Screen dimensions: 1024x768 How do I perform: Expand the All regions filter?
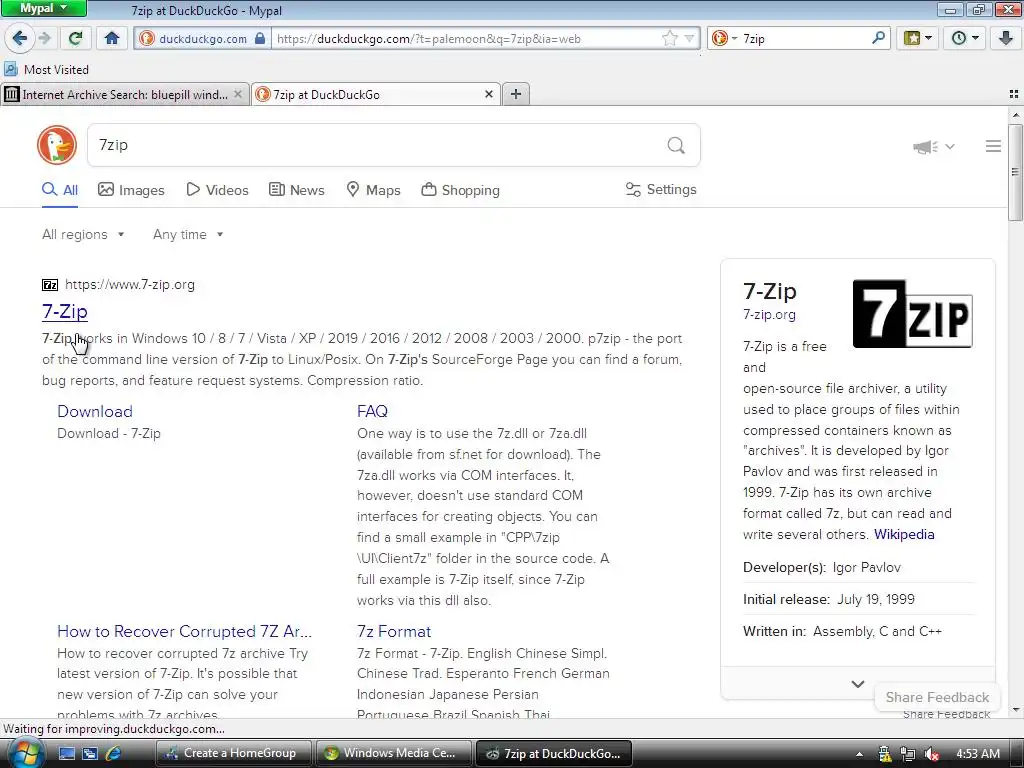coord(83,234)
